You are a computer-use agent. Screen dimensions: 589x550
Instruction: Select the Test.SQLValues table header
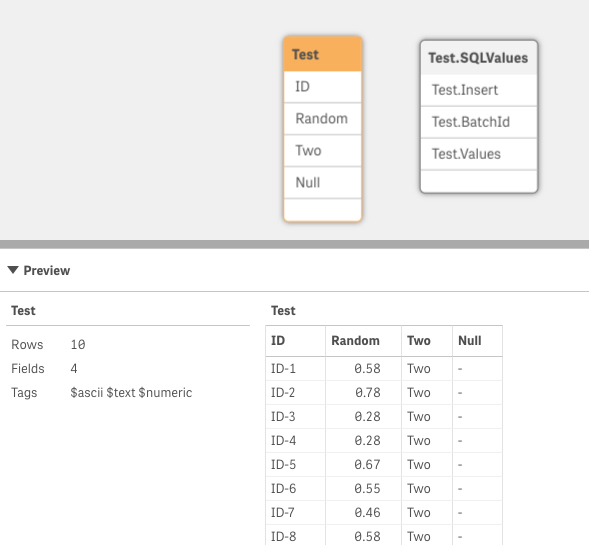[479, 58]
